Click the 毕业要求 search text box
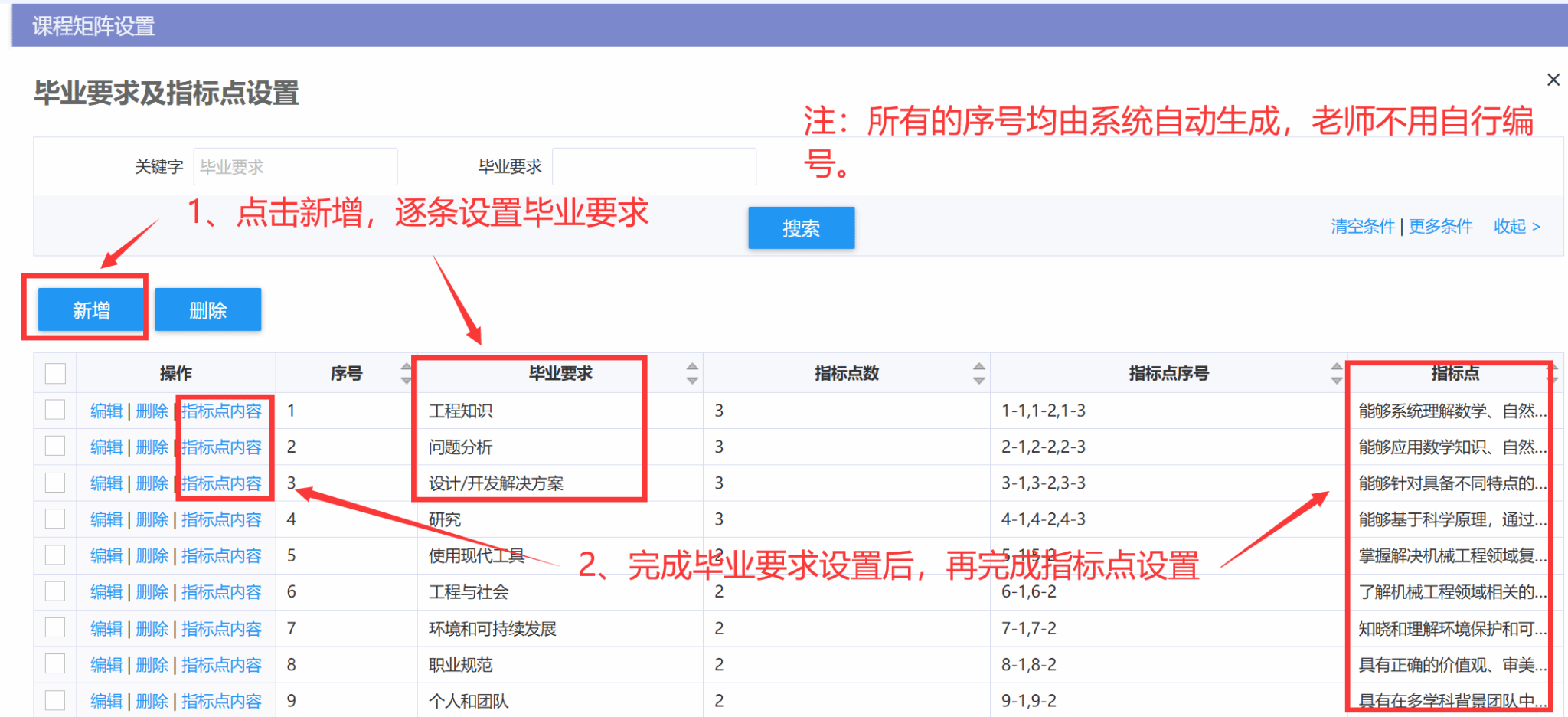Screen dimensions: 1568x717 [x=654, y=166]
